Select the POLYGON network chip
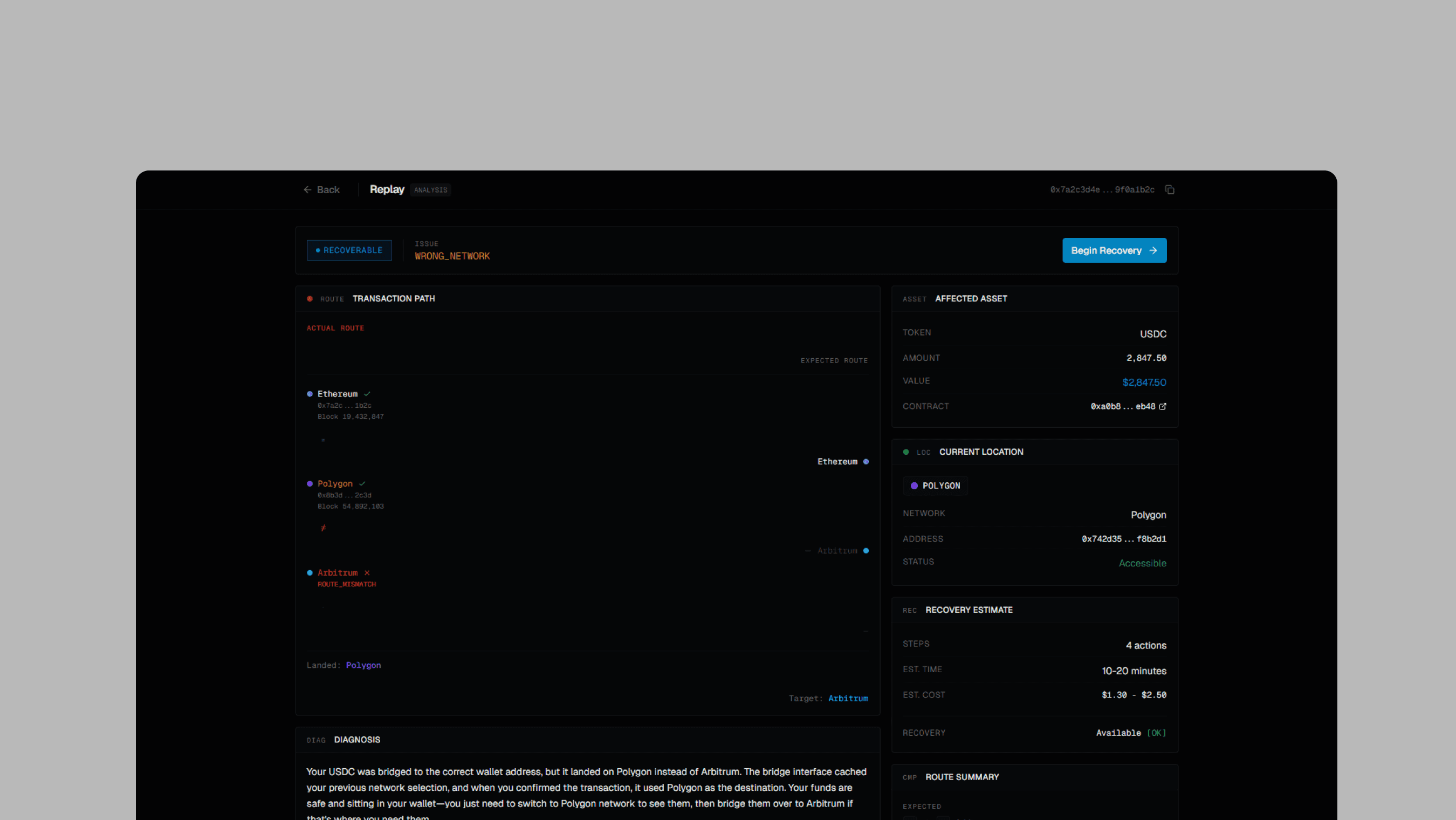The image size is (1456, 820). (936, 486)
